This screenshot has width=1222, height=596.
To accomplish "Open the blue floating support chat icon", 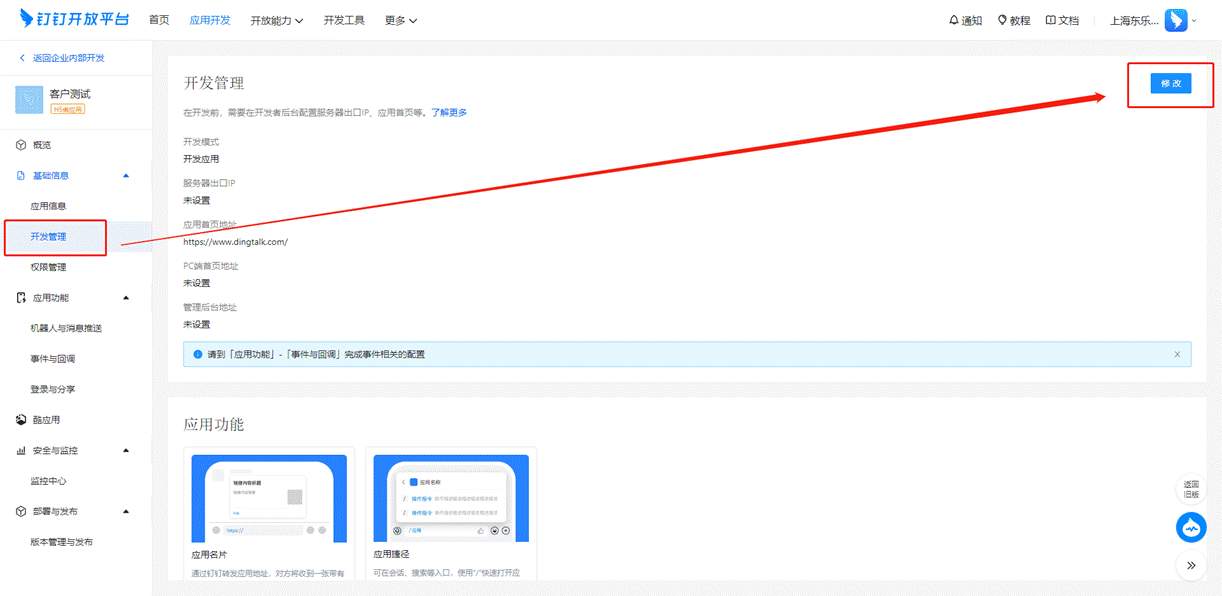I will (1191, 527).
